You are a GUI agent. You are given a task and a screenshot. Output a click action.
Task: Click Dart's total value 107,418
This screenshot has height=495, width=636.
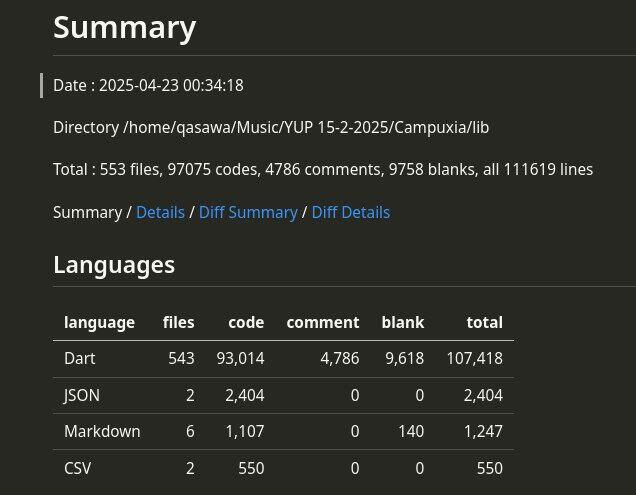(474, 358)
